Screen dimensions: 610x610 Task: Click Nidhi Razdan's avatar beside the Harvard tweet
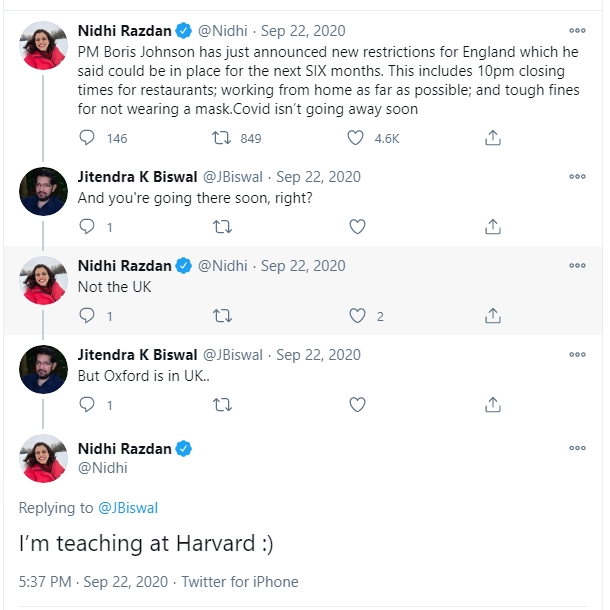[x=43, y=459]
